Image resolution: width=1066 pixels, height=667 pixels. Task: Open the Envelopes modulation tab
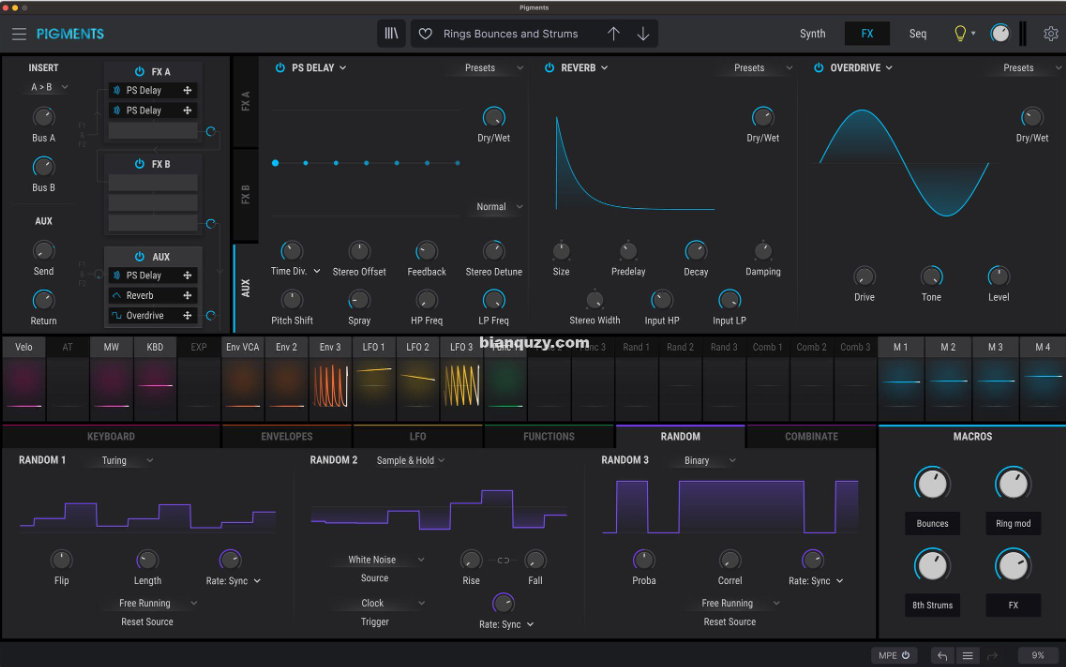tap(287, 437)
